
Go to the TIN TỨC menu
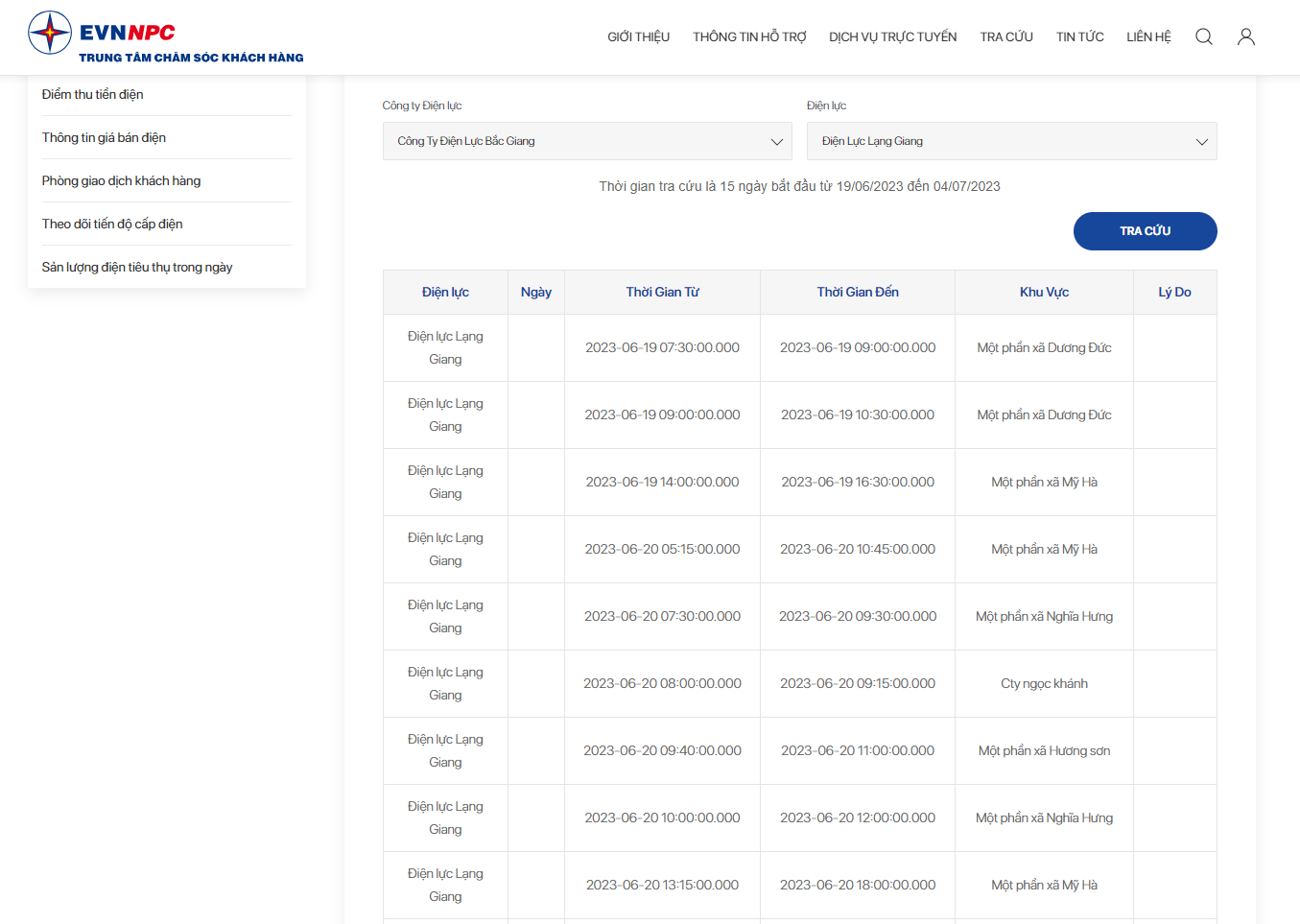point(1079,36)
